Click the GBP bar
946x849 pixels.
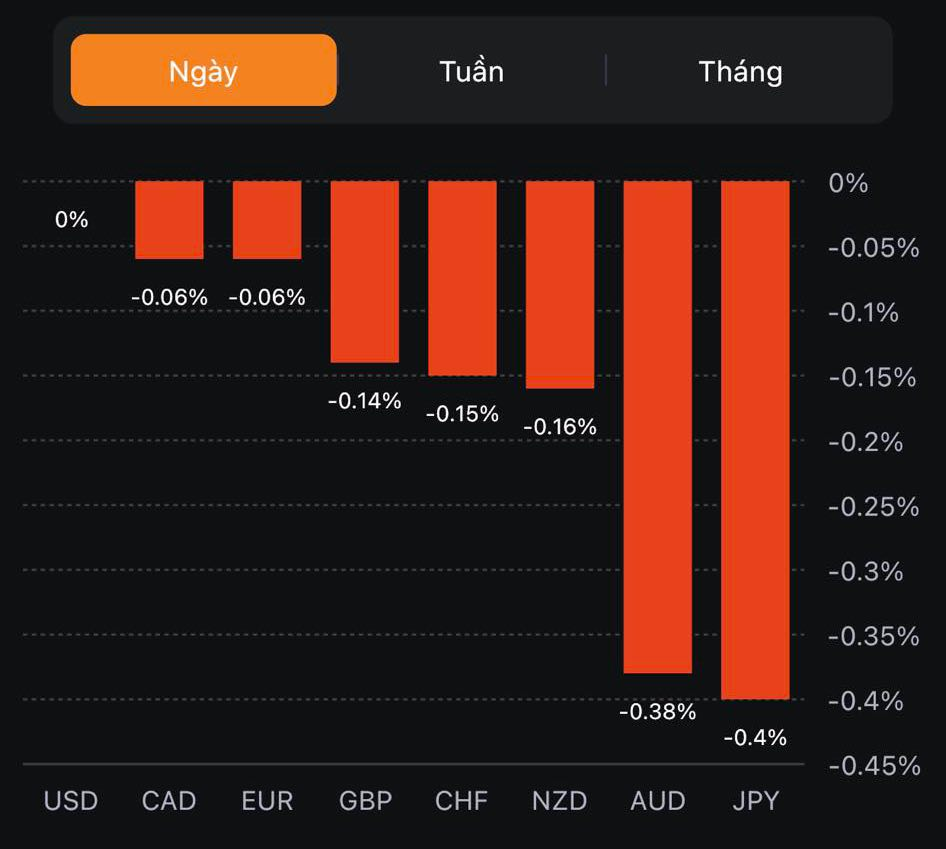point(365,272)
